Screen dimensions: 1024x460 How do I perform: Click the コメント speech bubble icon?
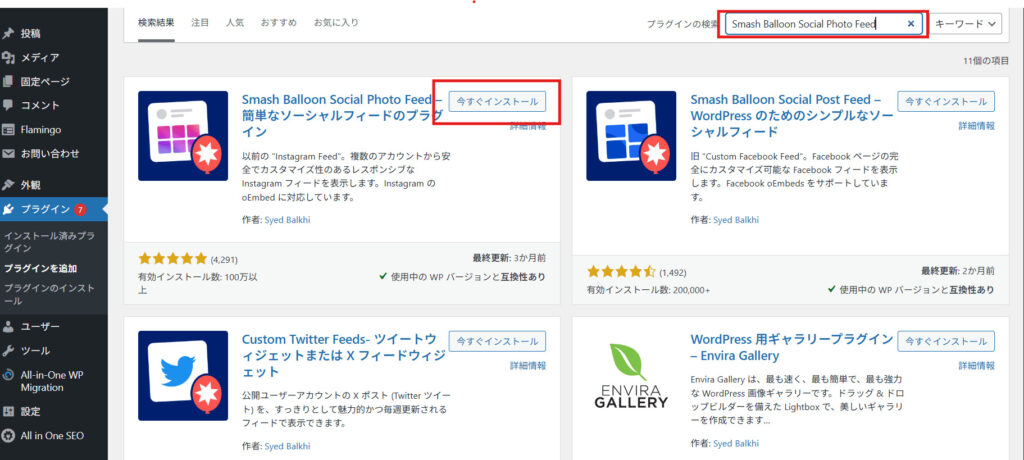pos(8,105)
